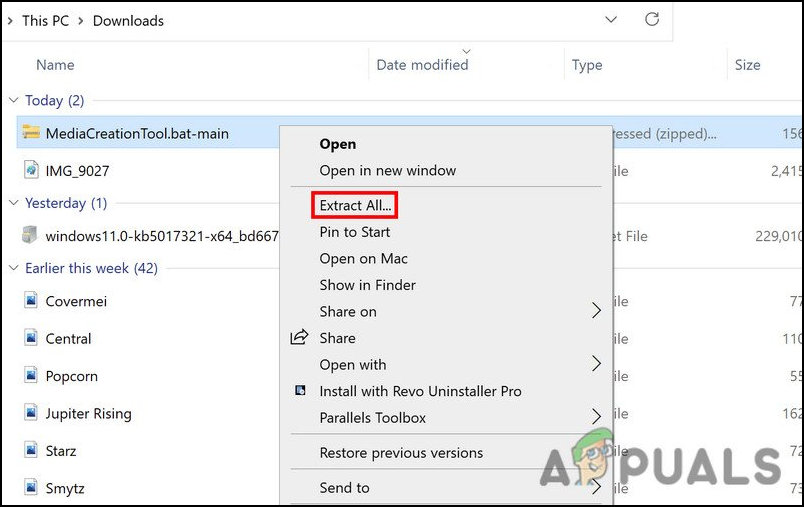Click the Revo Uninstaller Pro icon
804x507 pixels.
(x=299, y=391)
